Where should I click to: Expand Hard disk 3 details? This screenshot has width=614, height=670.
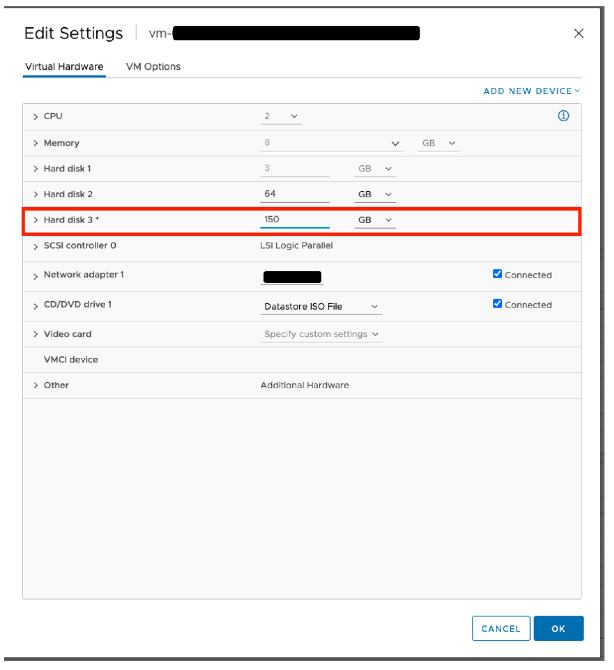tap(36, 220)
